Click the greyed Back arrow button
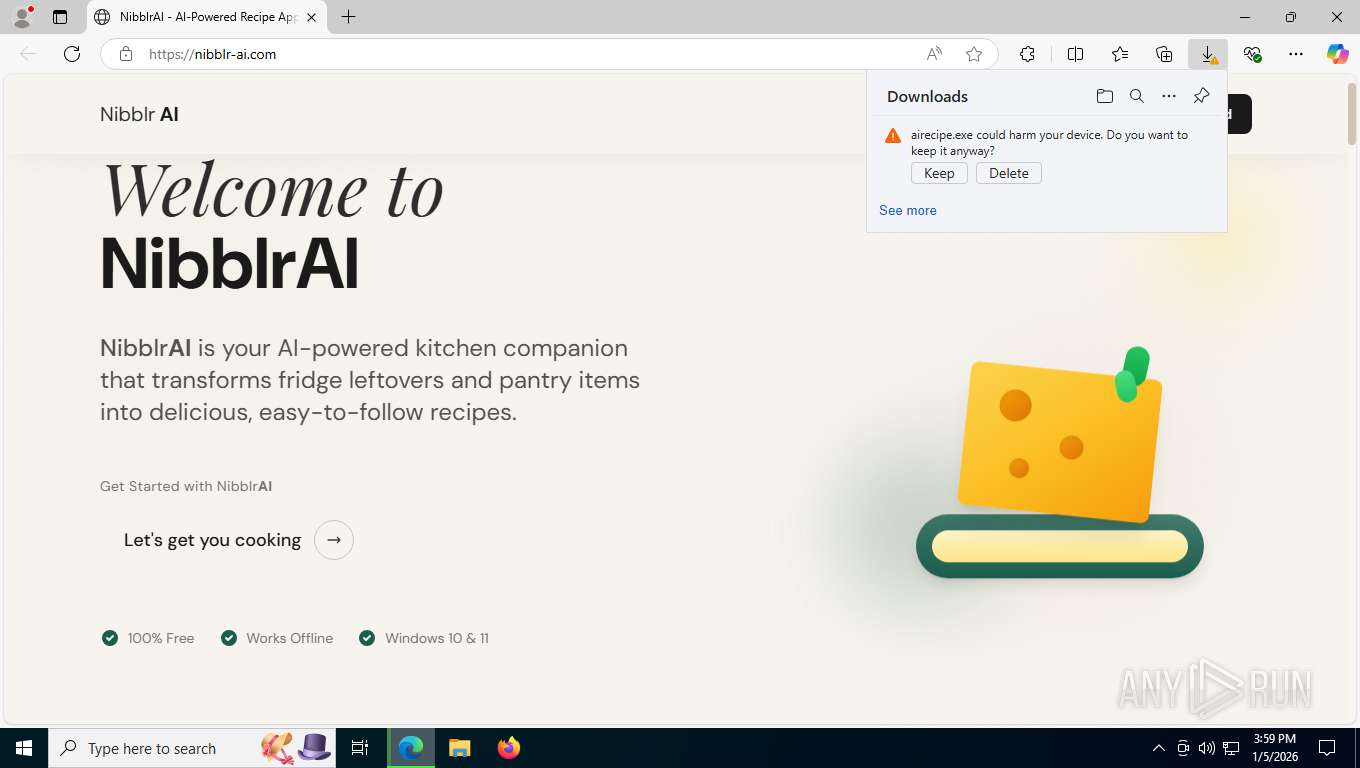The image size is (1360, 768). coord(28,54)
